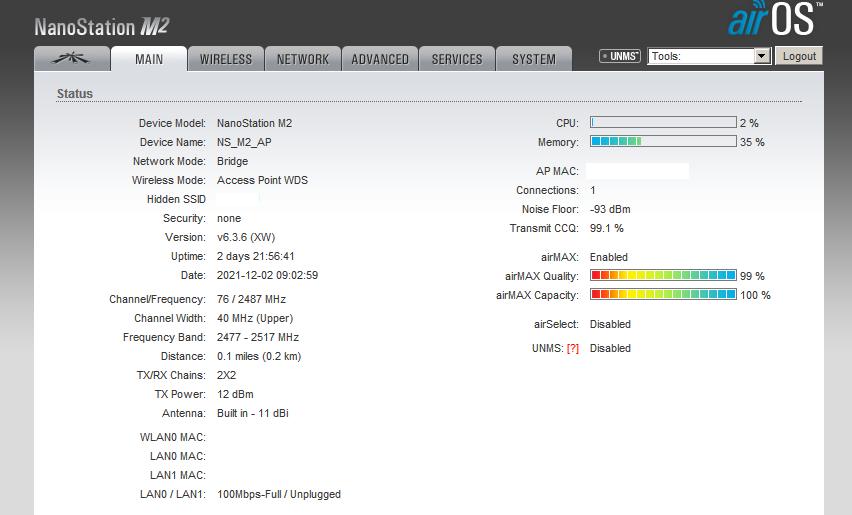Open the NETWORK tab

pos(303,59)
